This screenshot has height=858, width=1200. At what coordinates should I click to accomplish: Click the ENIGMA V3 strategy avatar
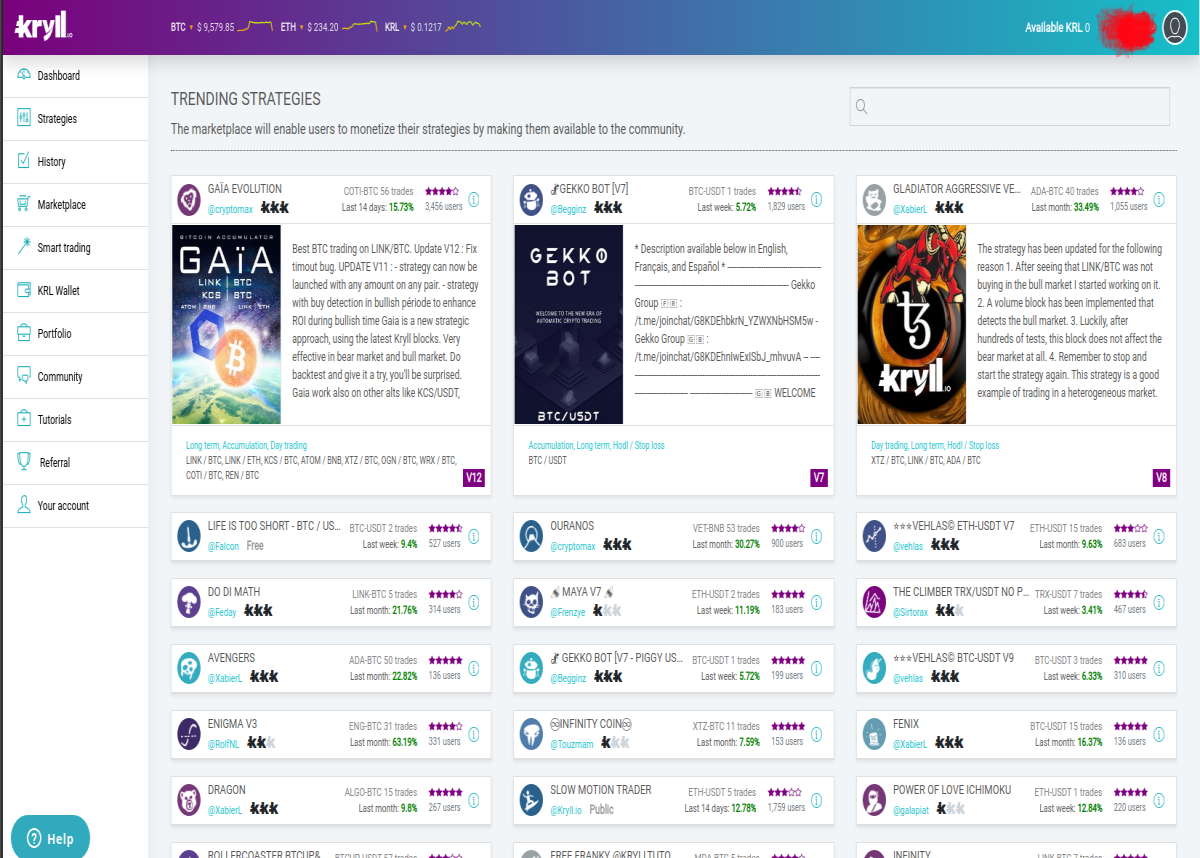pos(188,734)
